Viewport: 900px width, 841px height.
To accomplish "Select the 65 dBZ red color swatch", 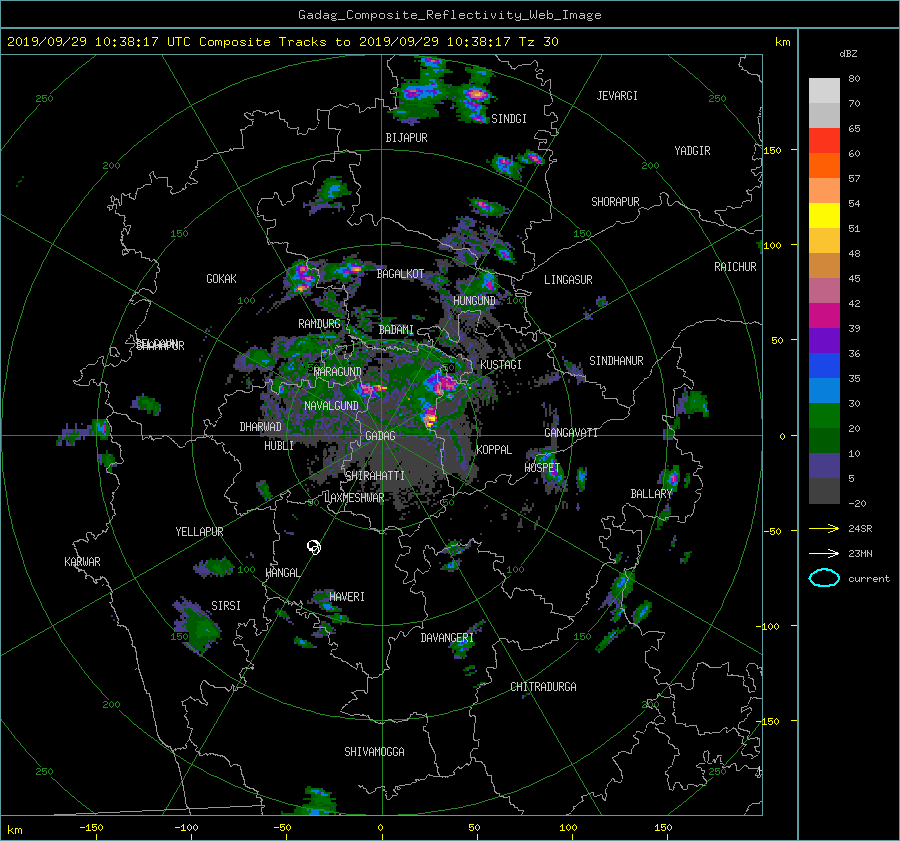I will tap(824, 140).
